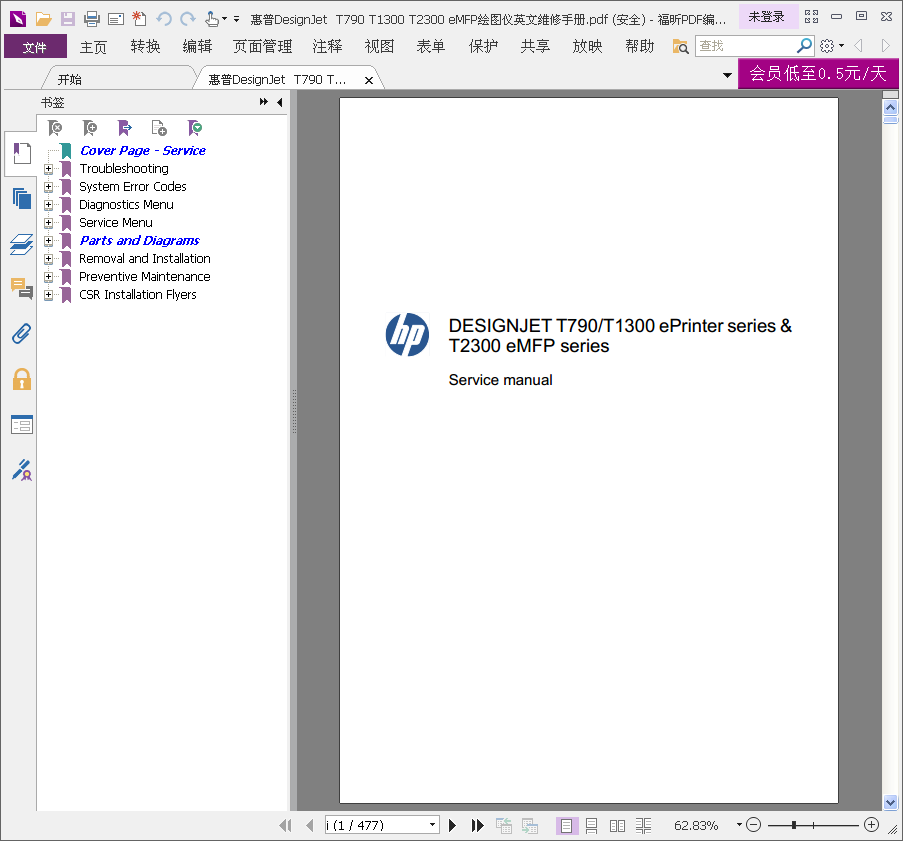Go to the first page button
The height and width of the screenshot is (841, 903).
285,825
